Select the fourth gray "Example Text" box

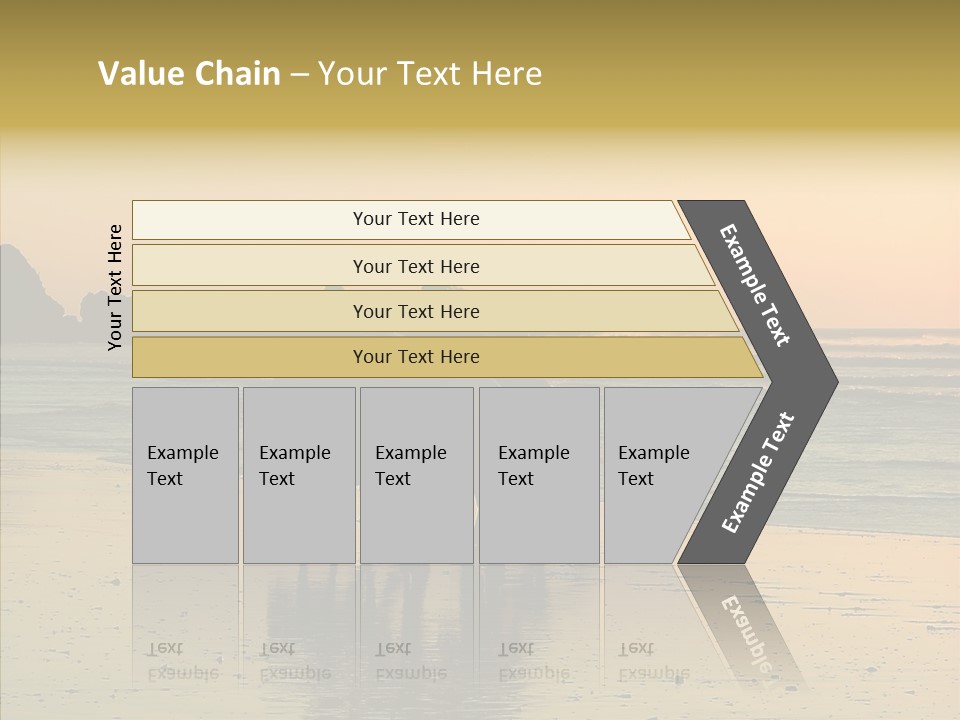pos(538,475)
